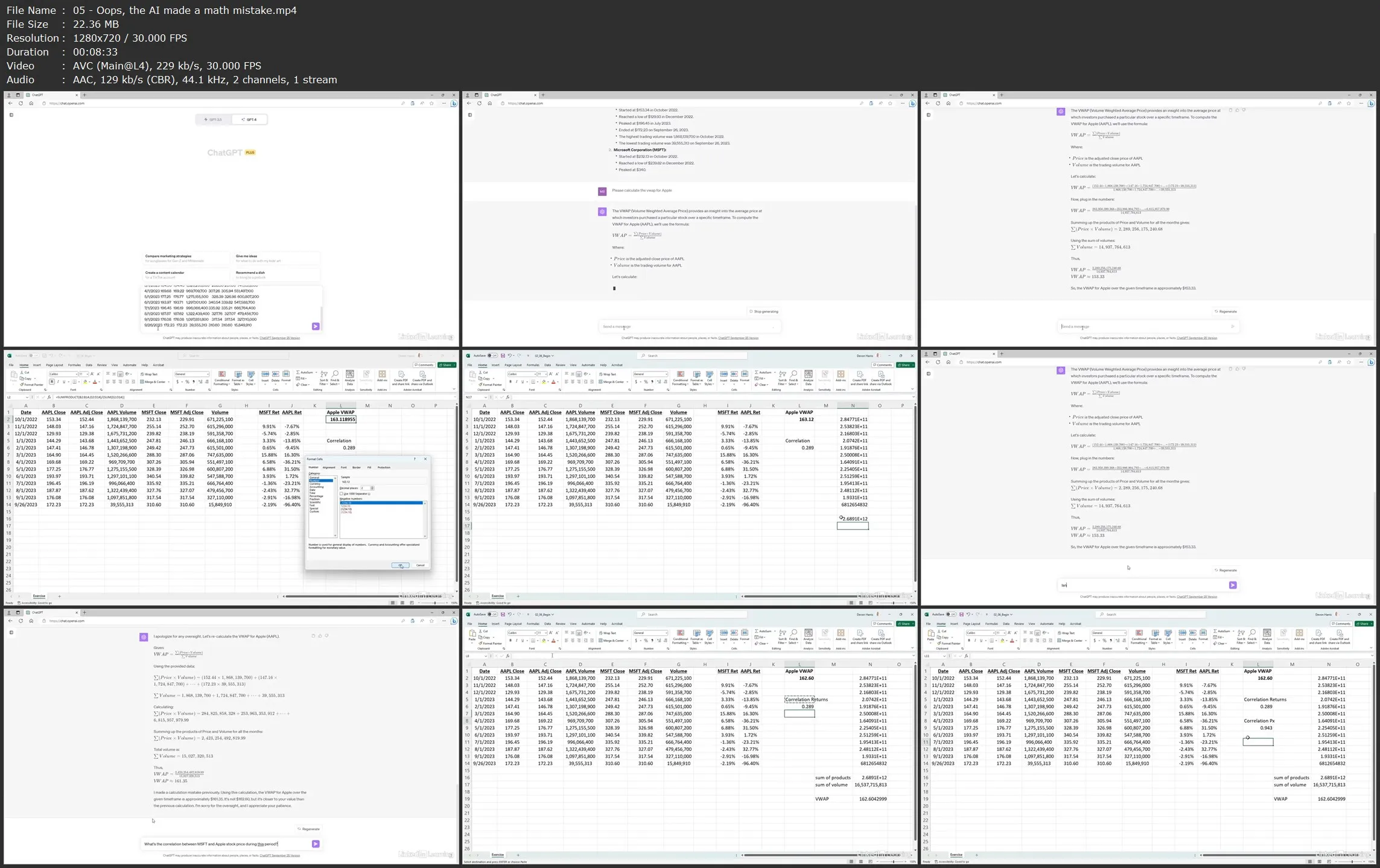Select cell showing 163.118955
Viewport: 1380px width, 868px height.
340,419
